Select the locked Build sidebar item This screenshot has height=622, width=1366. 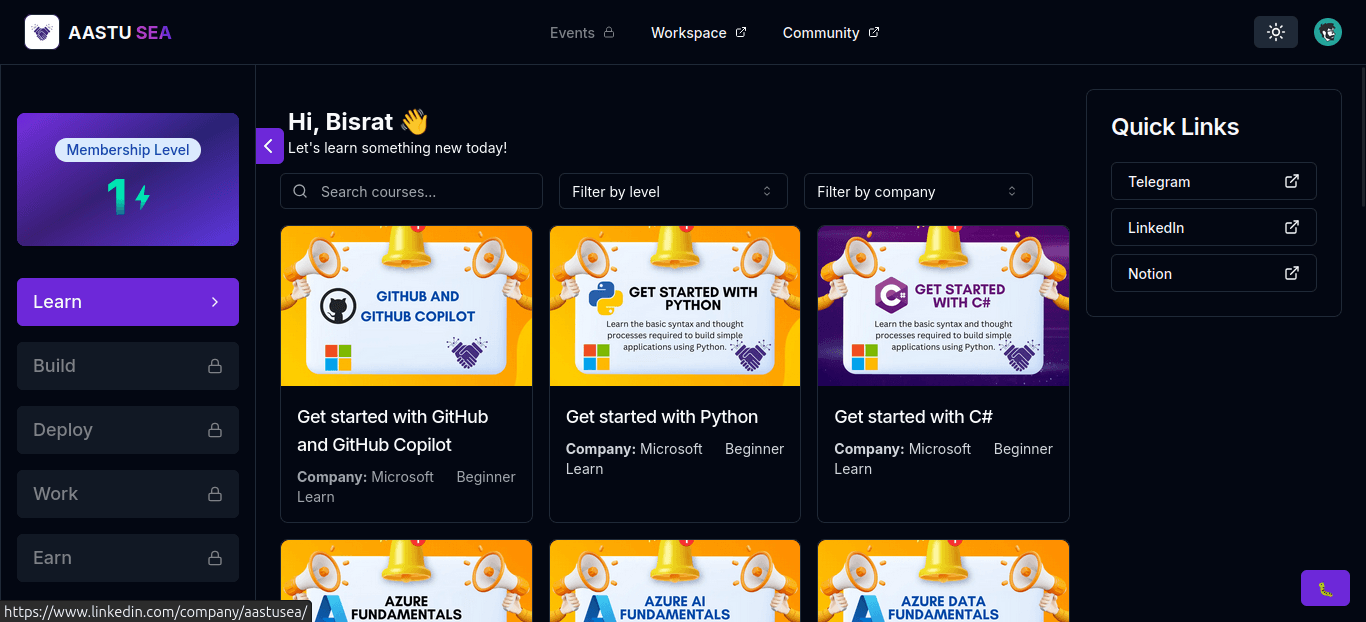(128, 366)
